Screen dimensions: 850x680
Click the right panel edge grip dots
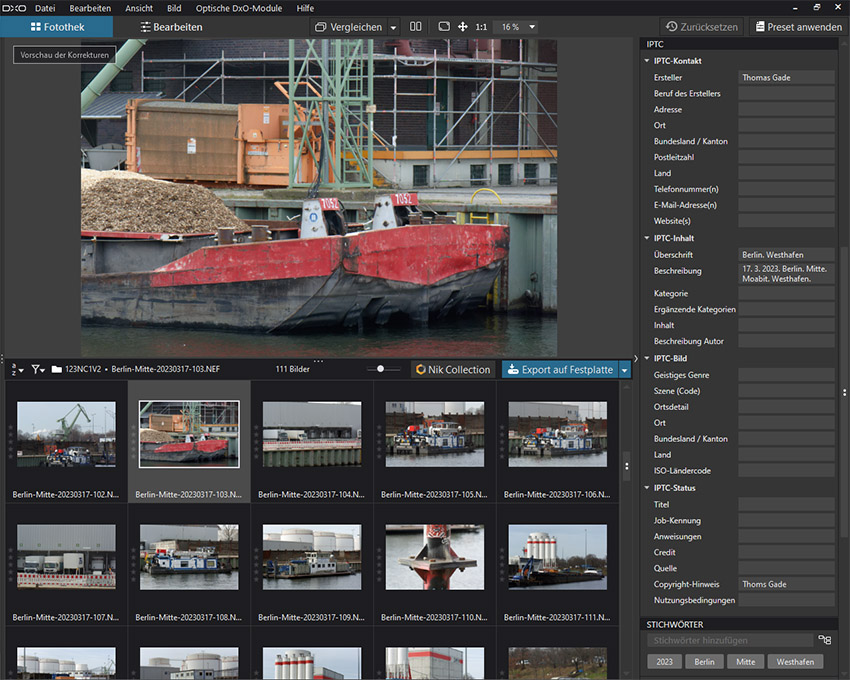(x=844, y=392)
